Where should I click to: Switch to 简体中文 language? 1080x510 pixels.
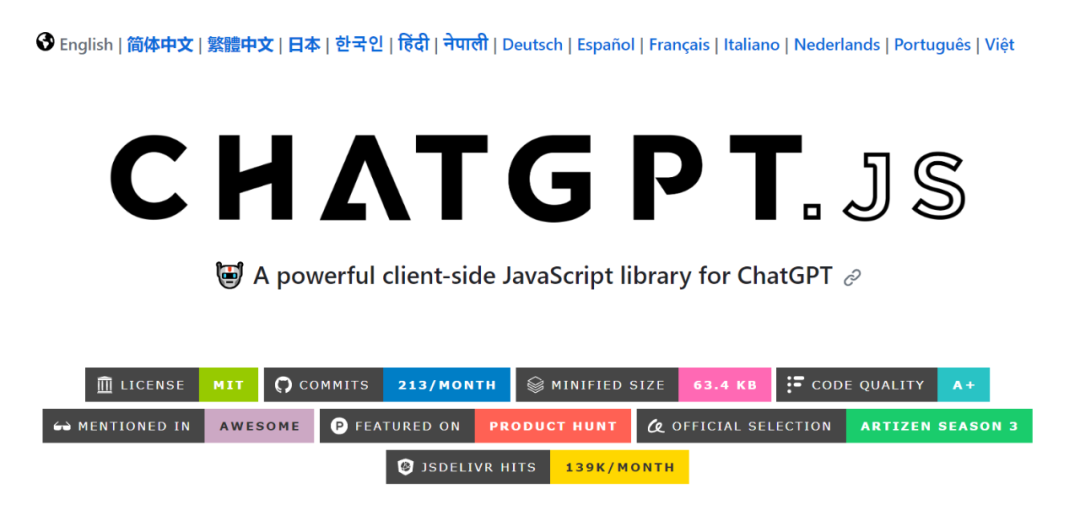pyautogui.click(x=160, y=45)
